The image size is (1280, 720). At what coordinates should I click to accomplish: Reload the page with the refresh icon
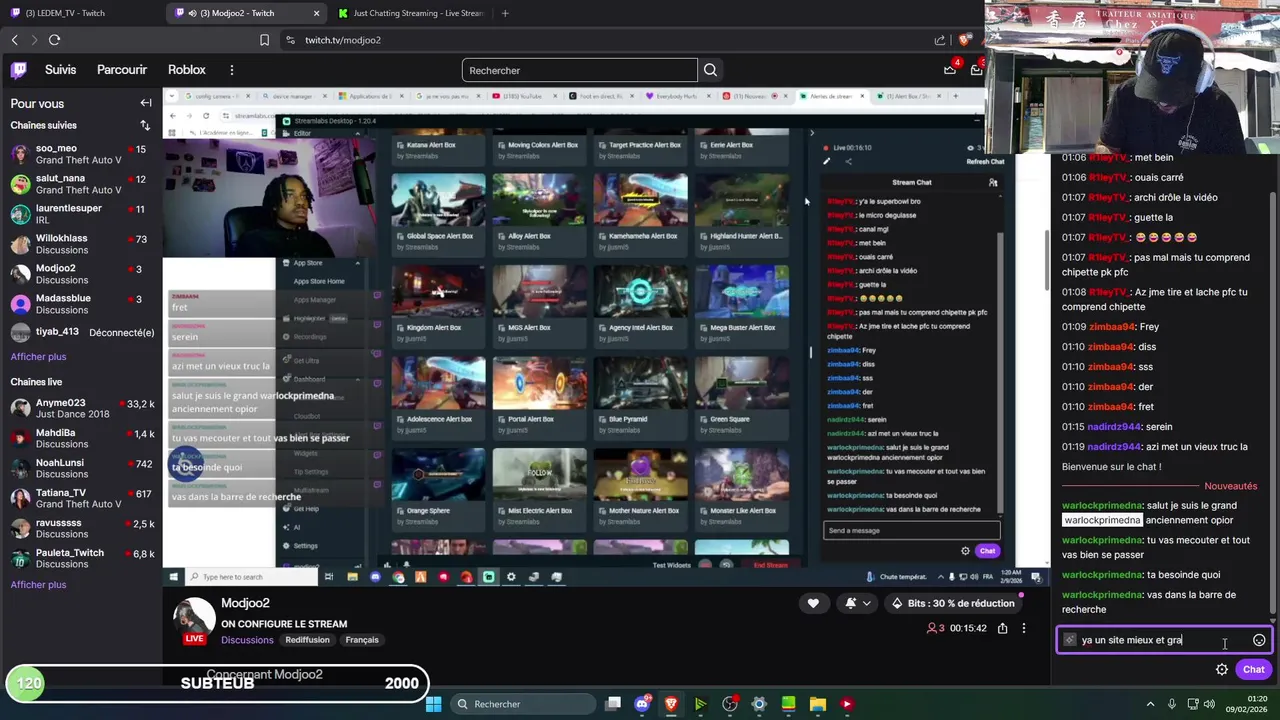click(x=54, y=40)
